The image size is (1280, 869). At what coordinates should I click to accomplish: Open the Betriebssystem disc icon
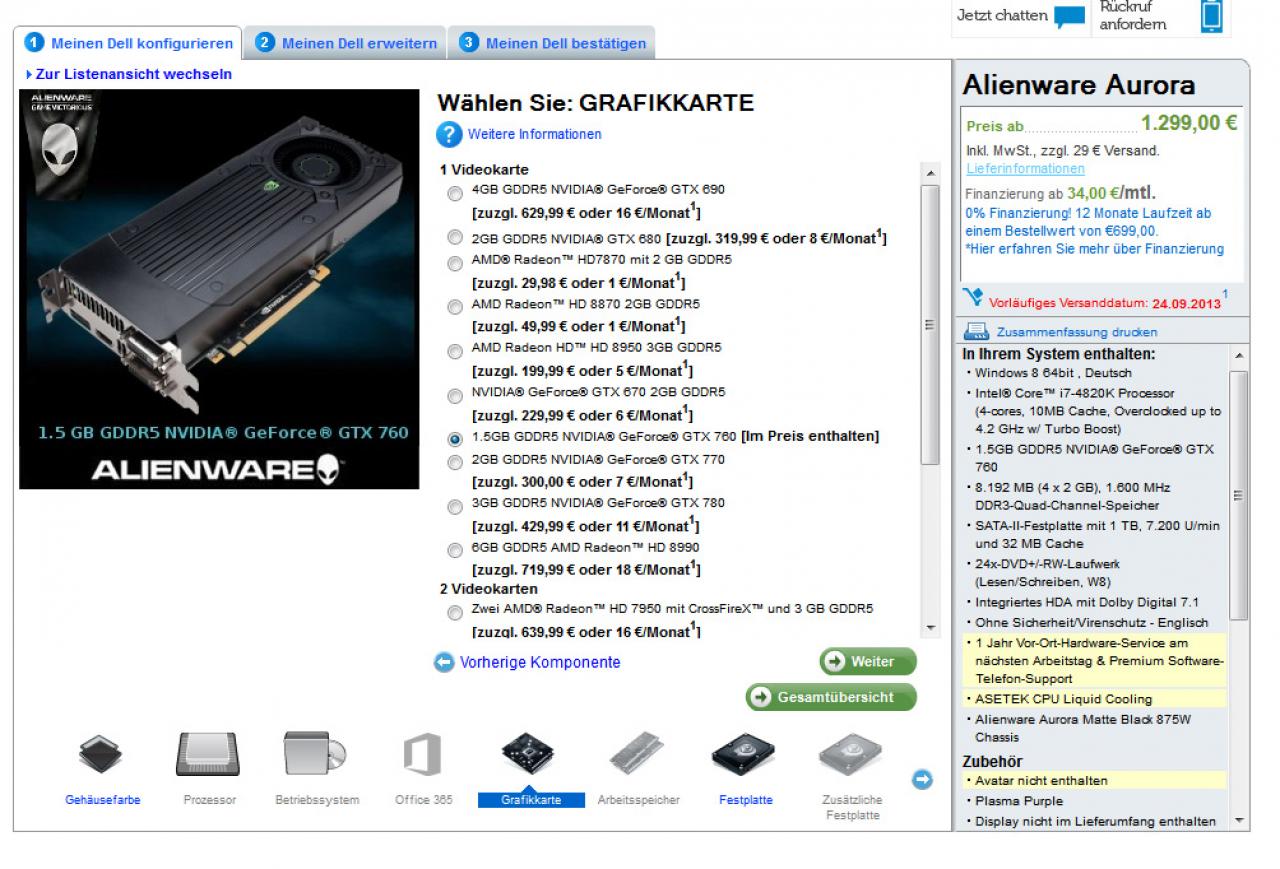point(315,755)
